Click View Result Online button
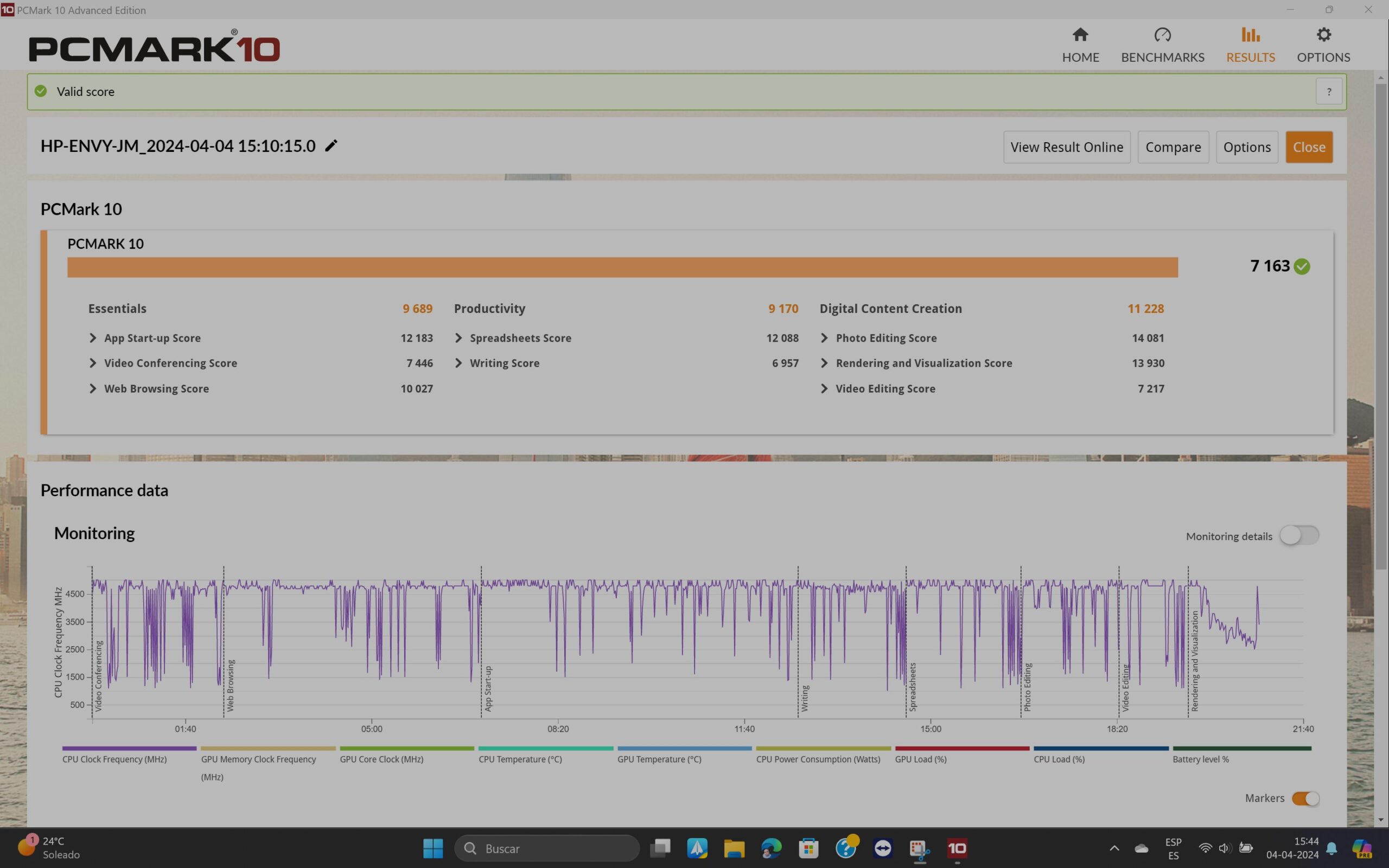This screenshot has width=1389, height=868. [1066, 147]
